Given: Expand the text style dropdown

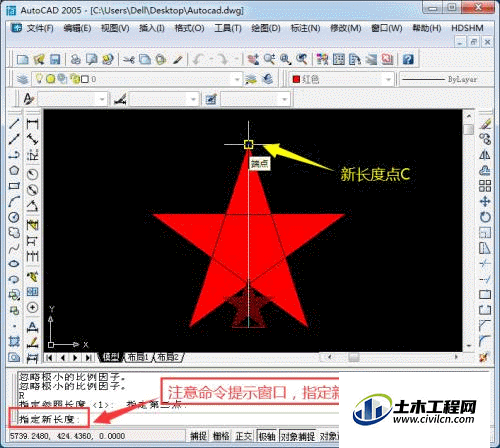Looking at the screenshot, I should [102, 99].
